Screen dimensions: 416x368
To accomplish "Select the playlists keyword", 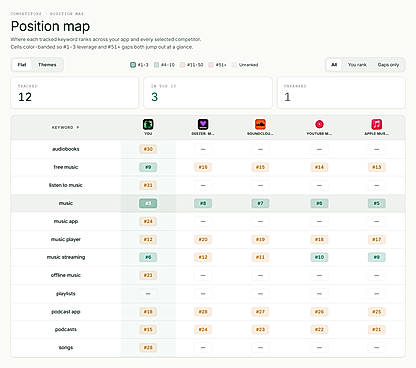I will pos(66,294).
